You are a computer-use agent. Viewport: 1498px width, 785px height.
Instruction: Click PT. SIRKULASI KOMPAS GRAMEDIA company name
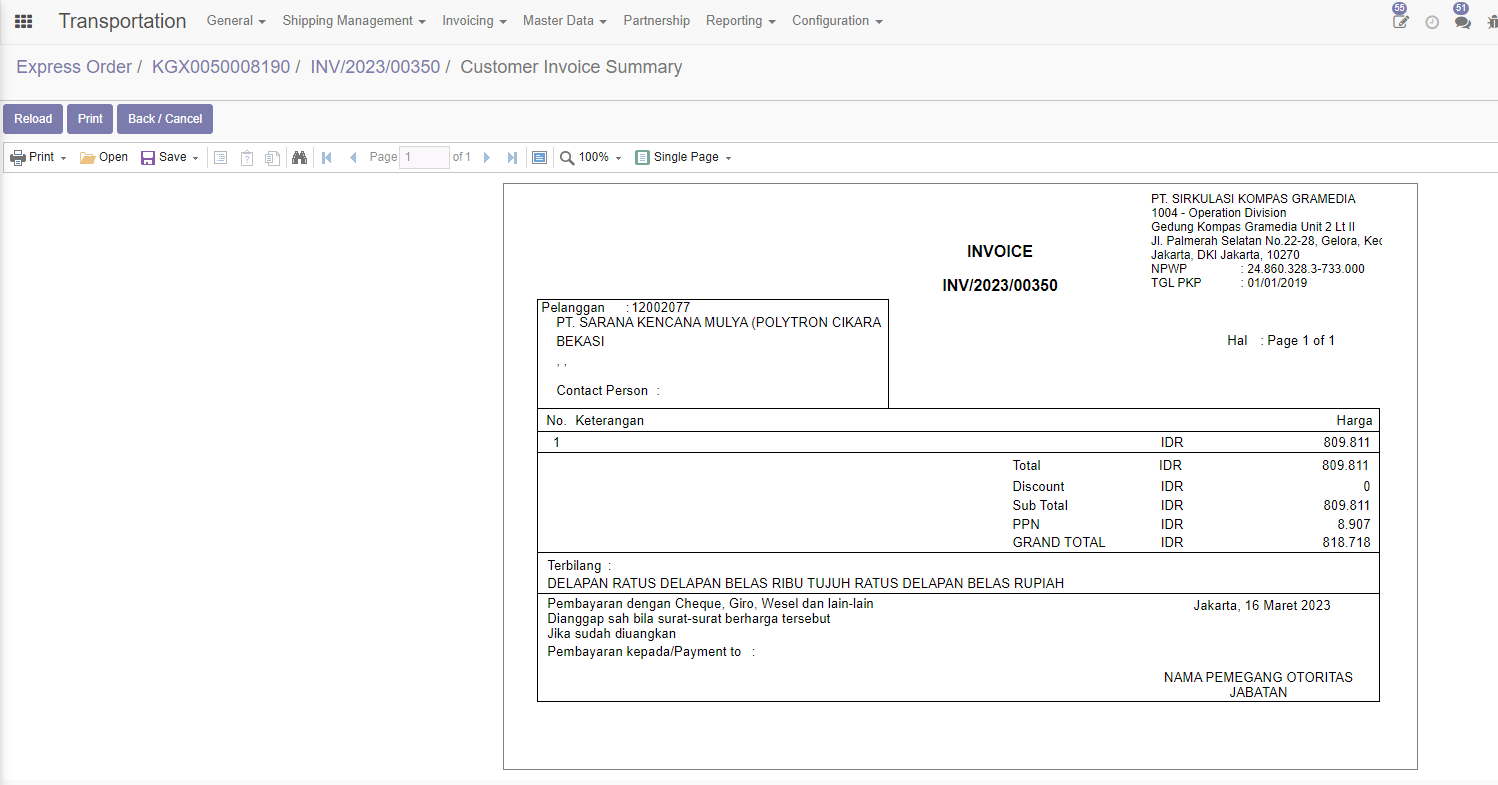1253,199
